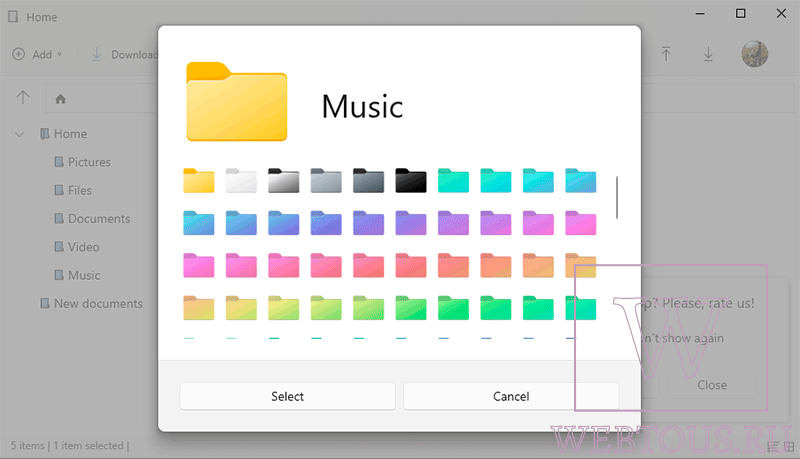
Task: Select the default yellow folder icon in the grid
Action: click(x=199, y=181)
